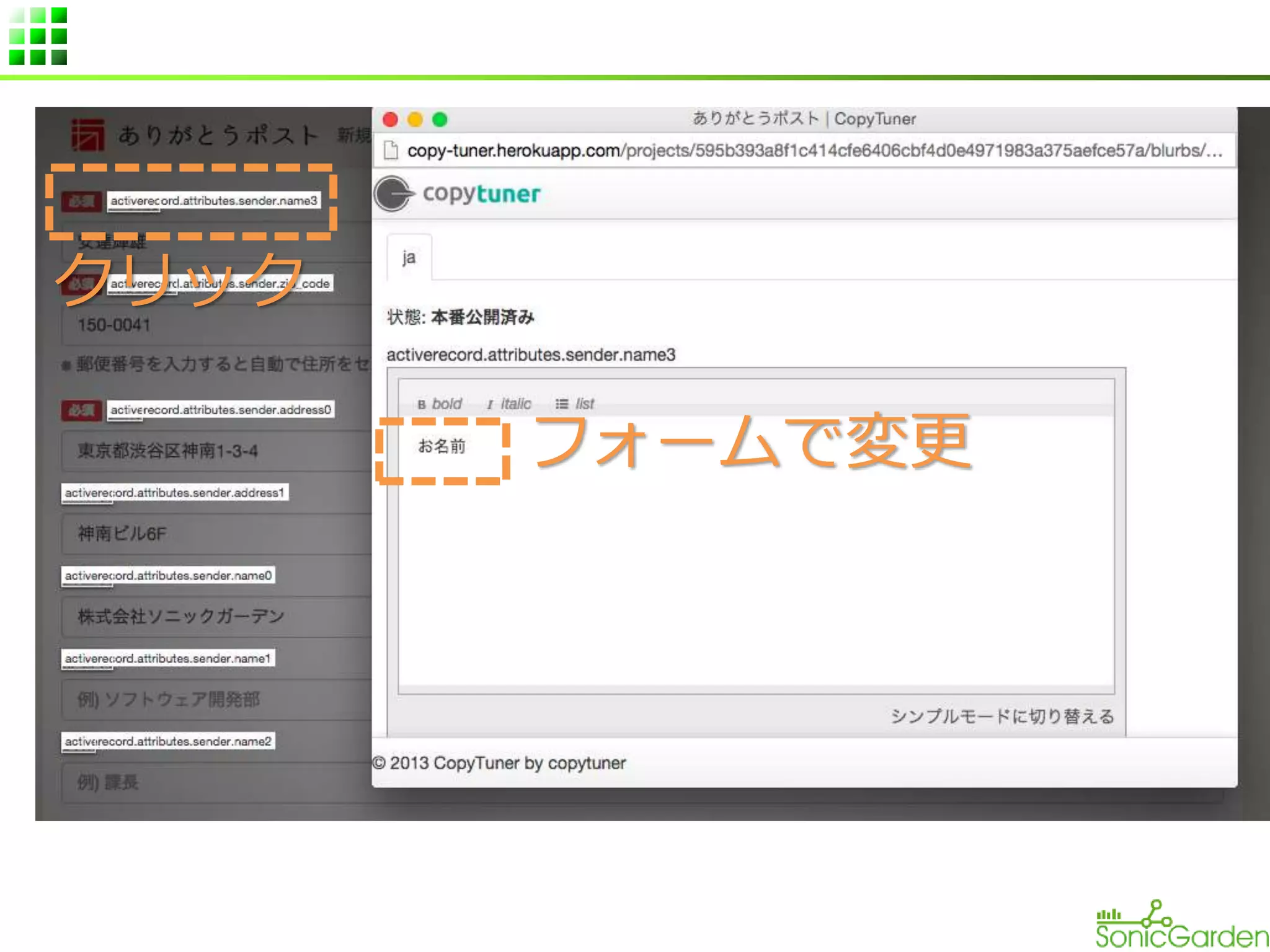
Task: Insert a list in the editor
Action: tap(575, 404)
